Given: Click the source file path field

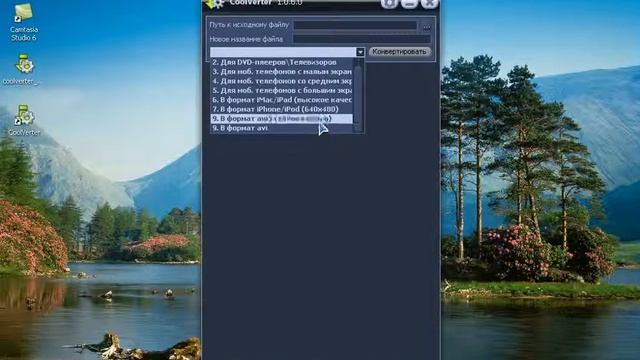Looking at the screenshot, I should click(x=355, y=25).
